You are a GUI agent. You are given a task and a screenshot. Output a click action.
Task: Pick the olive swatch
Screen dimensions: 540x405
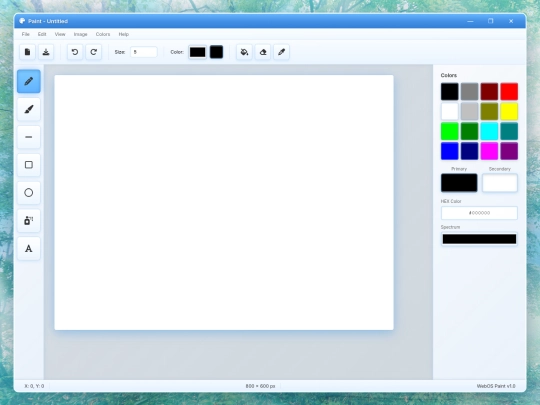point(489,111)
